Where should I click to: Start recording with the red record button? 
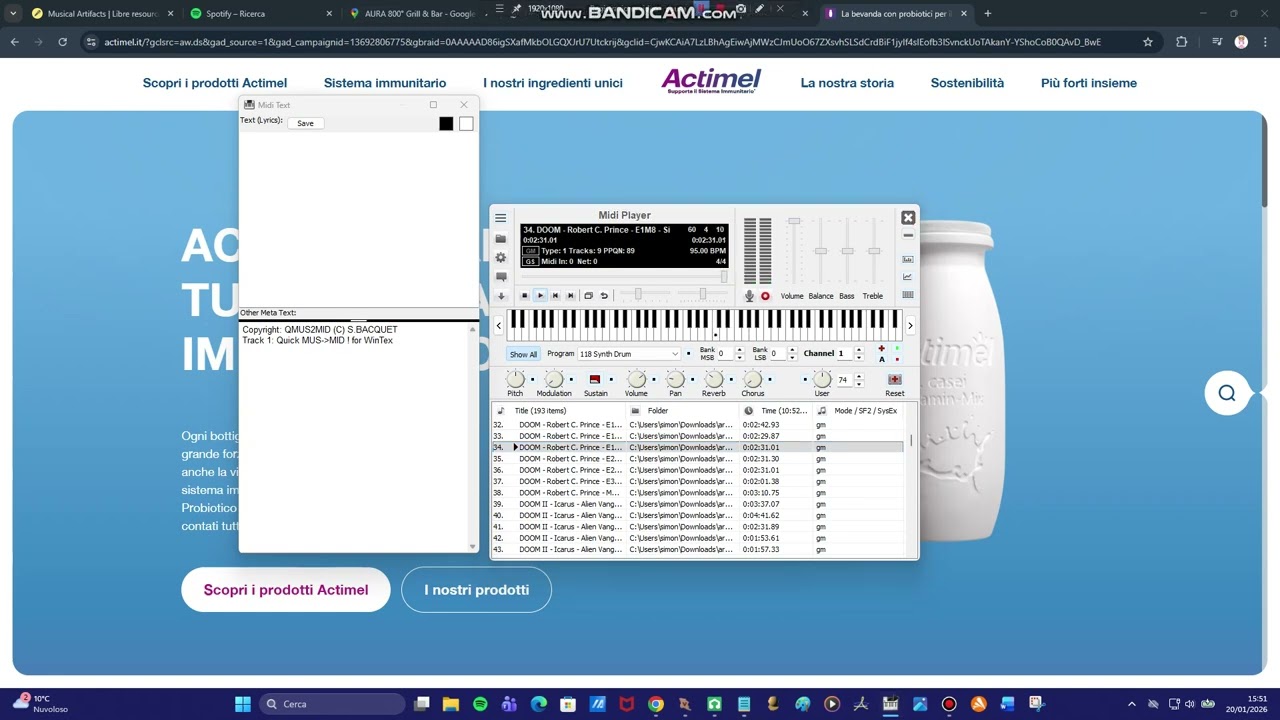(765, 296)
